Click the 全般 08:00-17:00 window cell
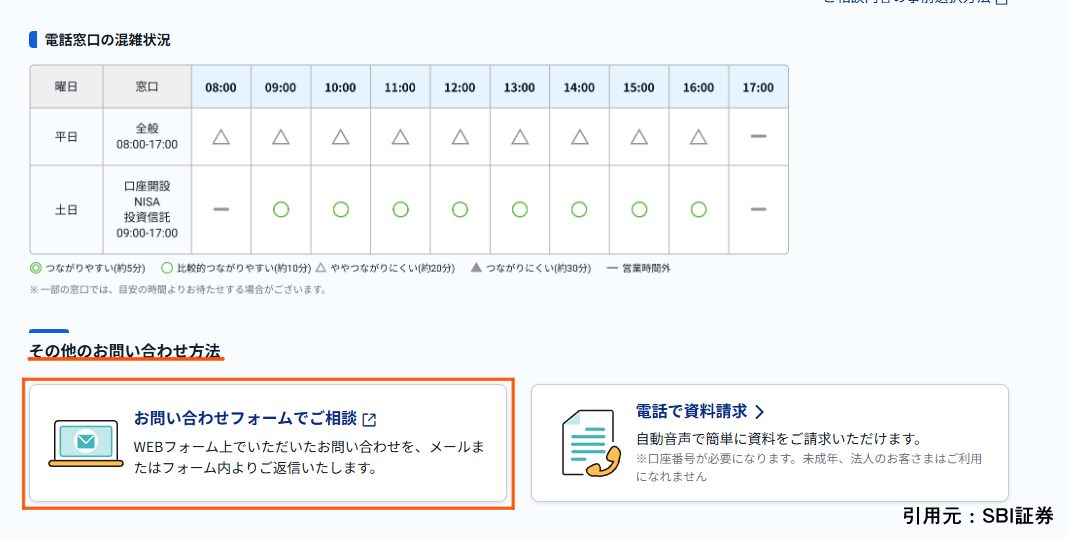 (x=147, y=137)
